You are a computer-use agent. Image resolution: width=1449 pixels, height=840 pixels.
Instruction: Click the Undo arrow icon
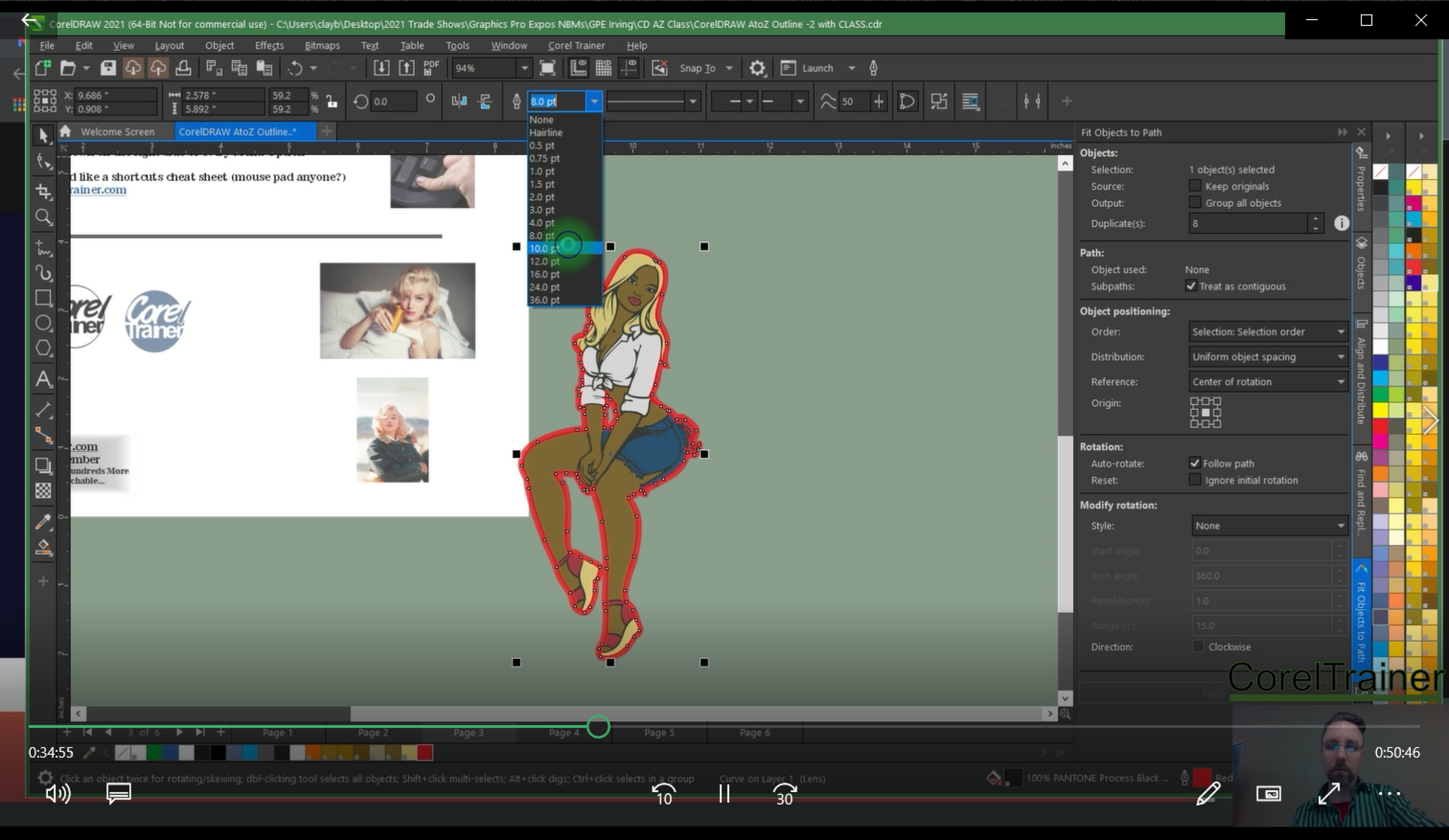pyautogui.click(x=295, y=68)
